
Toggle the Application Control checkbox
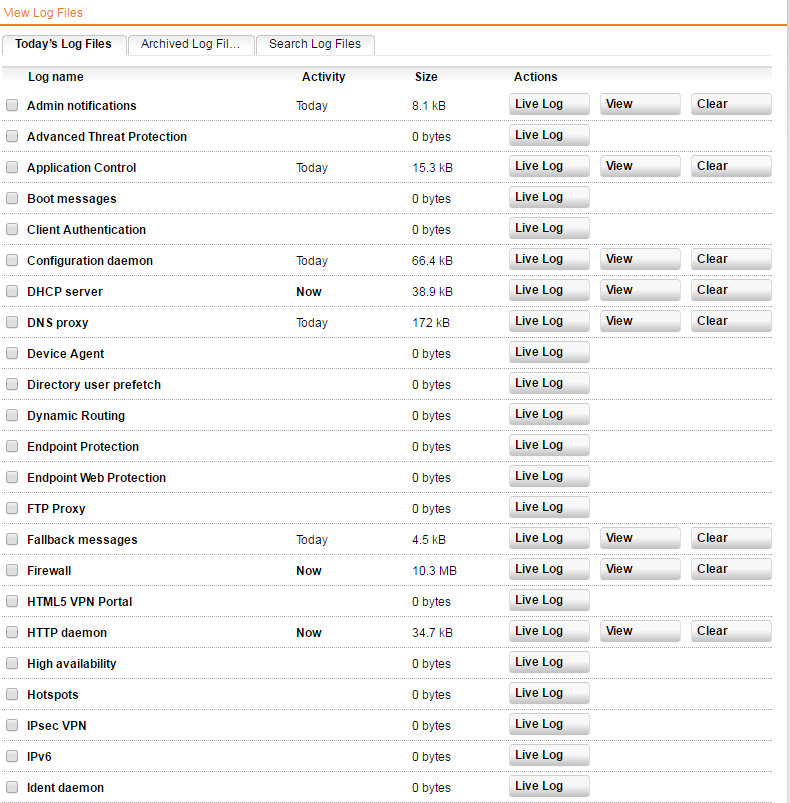tap(12, 168)
